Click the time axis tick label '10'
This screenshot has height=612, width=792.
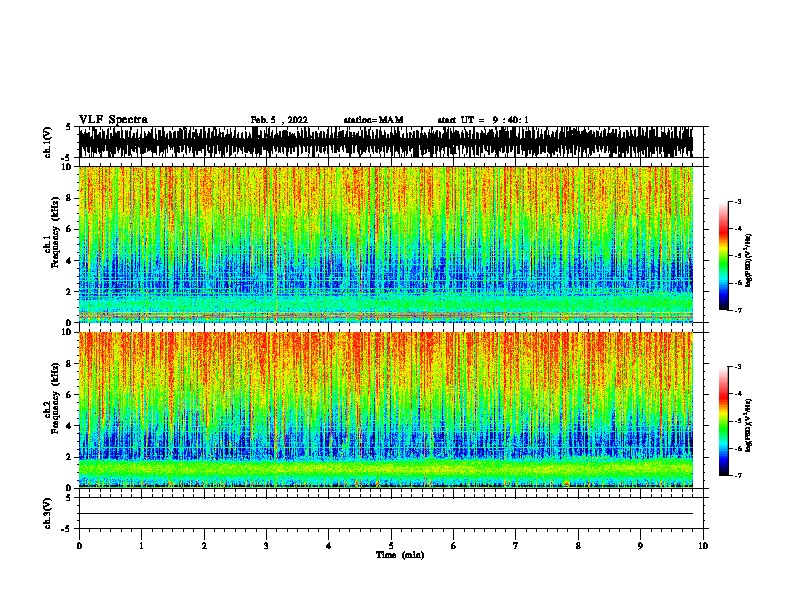703,546
